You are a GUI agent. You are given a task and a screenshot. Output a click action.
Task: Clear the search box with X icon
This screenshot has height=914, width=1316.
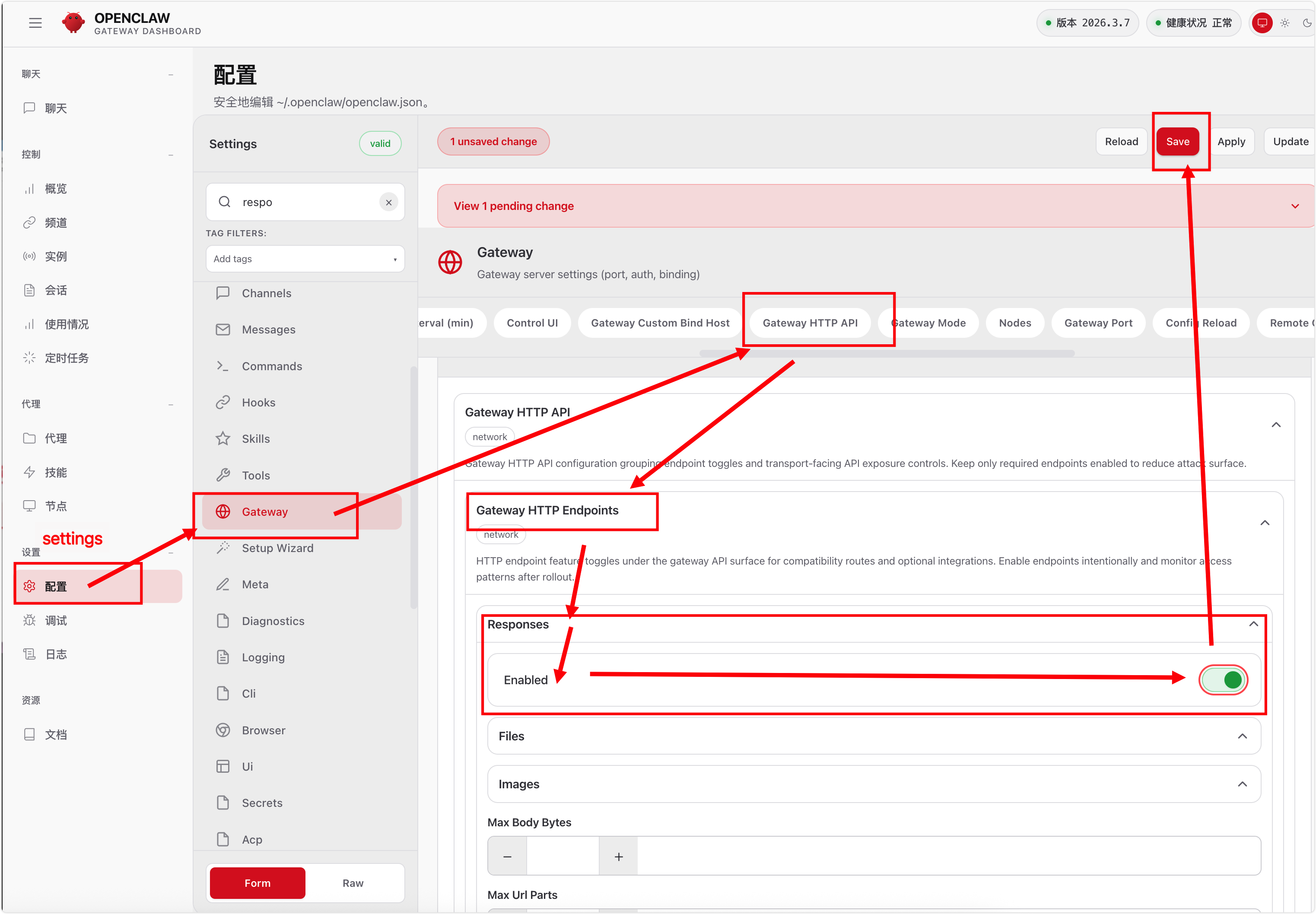point(388,202)
